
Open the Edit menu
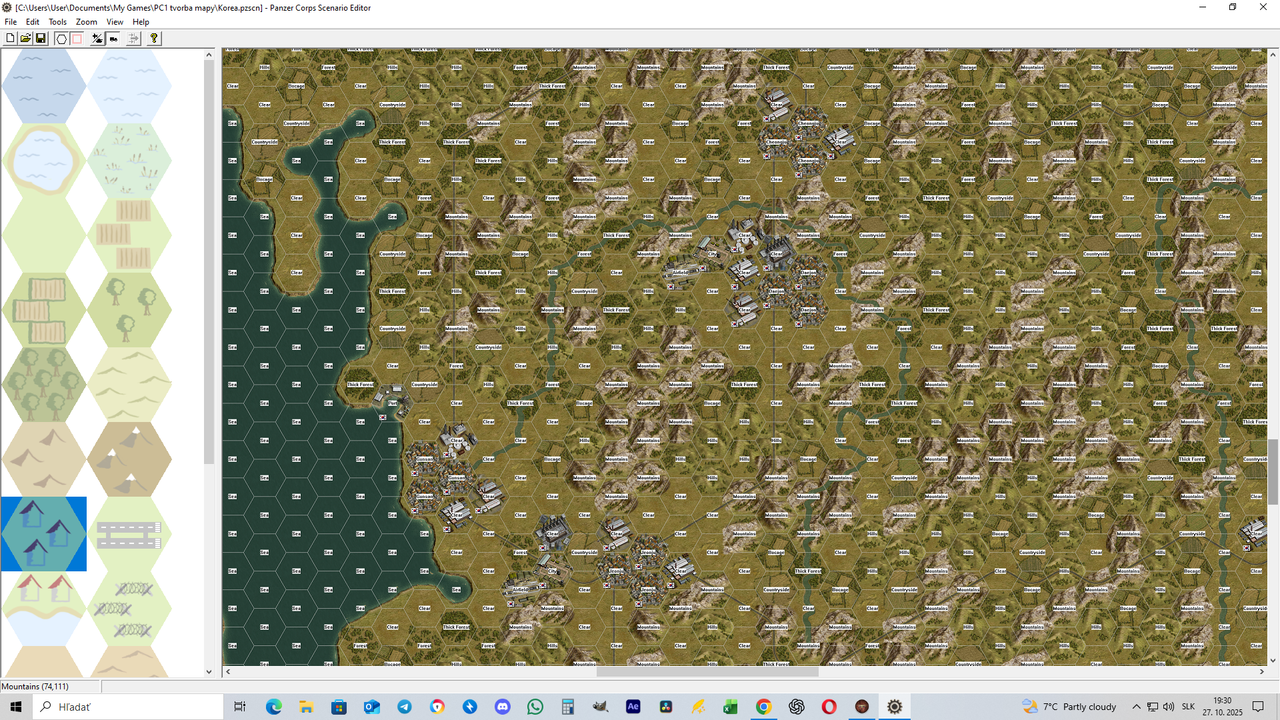(x=33, y=22)
